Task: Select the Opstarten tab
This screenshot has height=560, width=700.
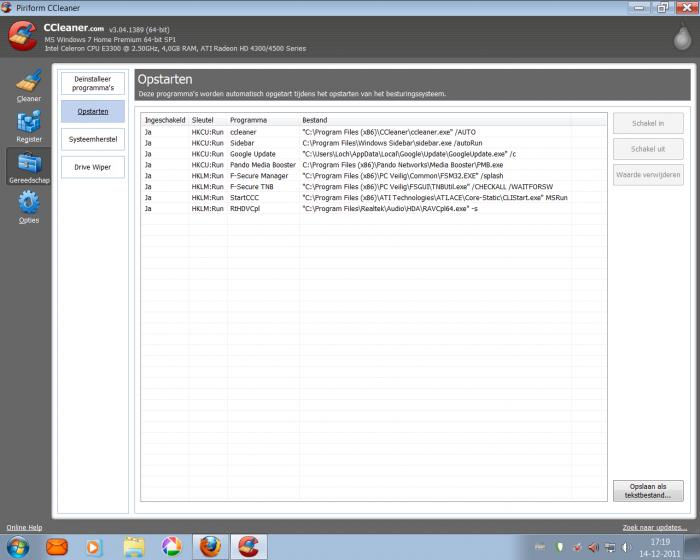Action: 93,111
